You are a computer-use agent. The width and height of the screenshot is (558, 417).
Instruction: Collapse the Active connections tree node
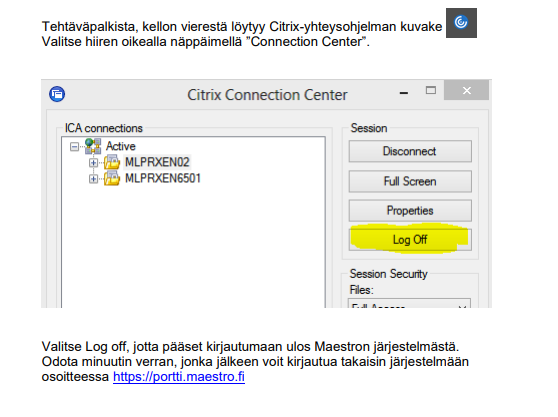click(x=74, y=147)
